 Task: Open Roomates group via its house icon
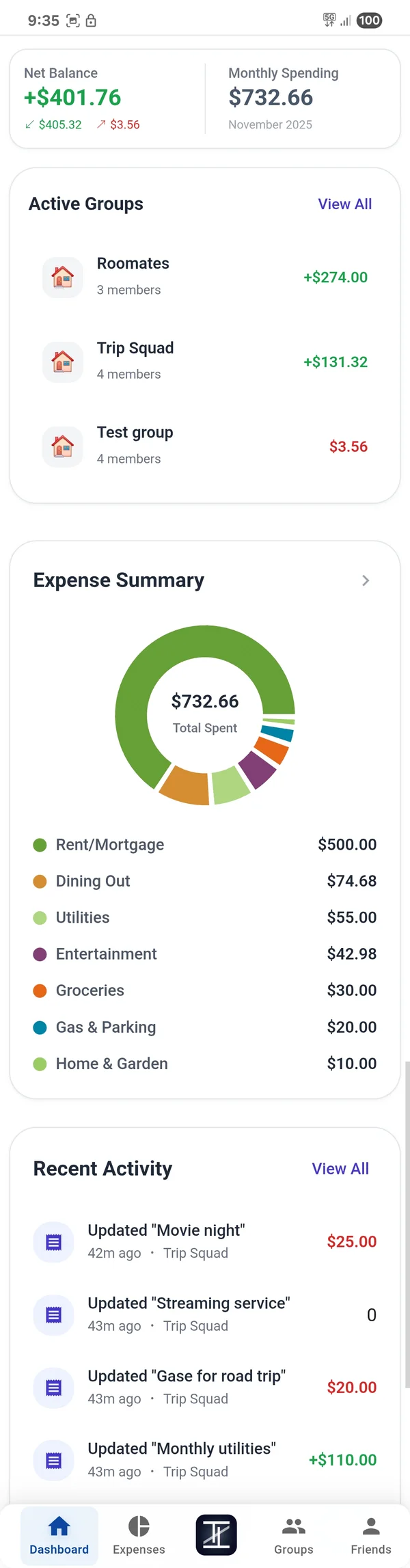(62, 278)
